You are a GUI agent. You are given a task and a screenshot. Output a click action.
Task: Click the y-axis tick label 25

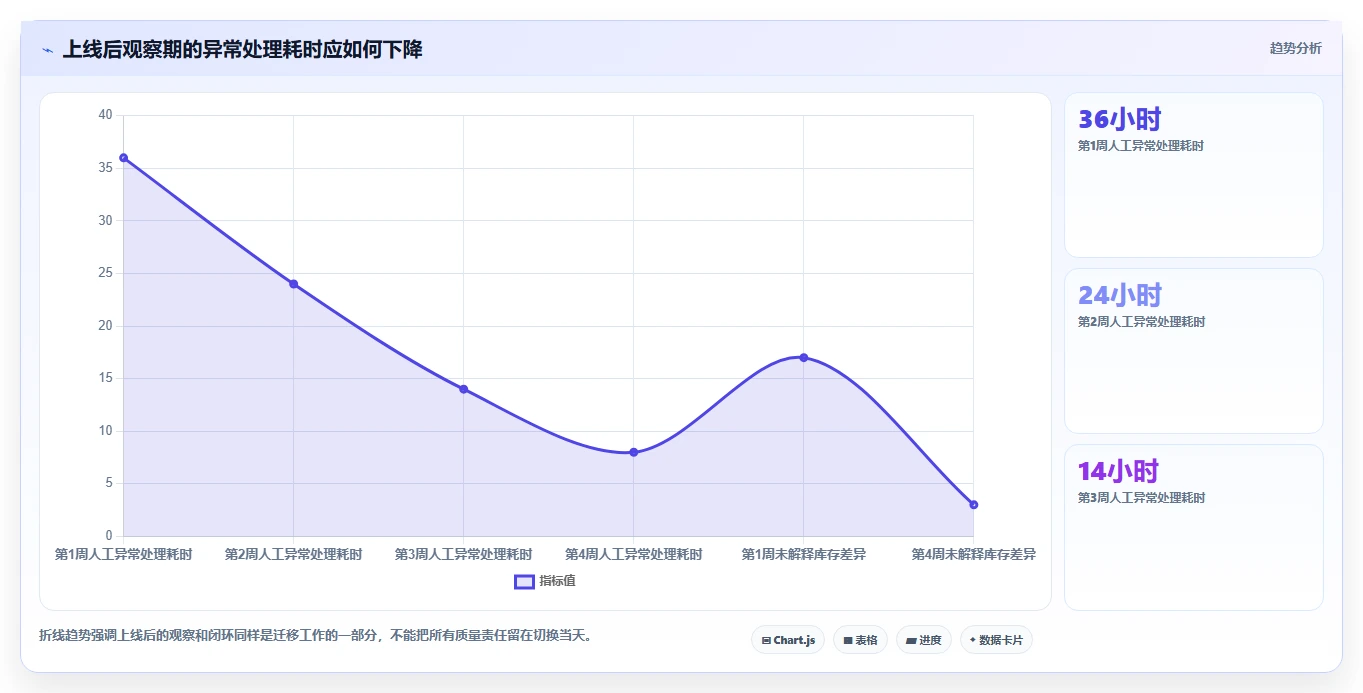coord(106,273)
